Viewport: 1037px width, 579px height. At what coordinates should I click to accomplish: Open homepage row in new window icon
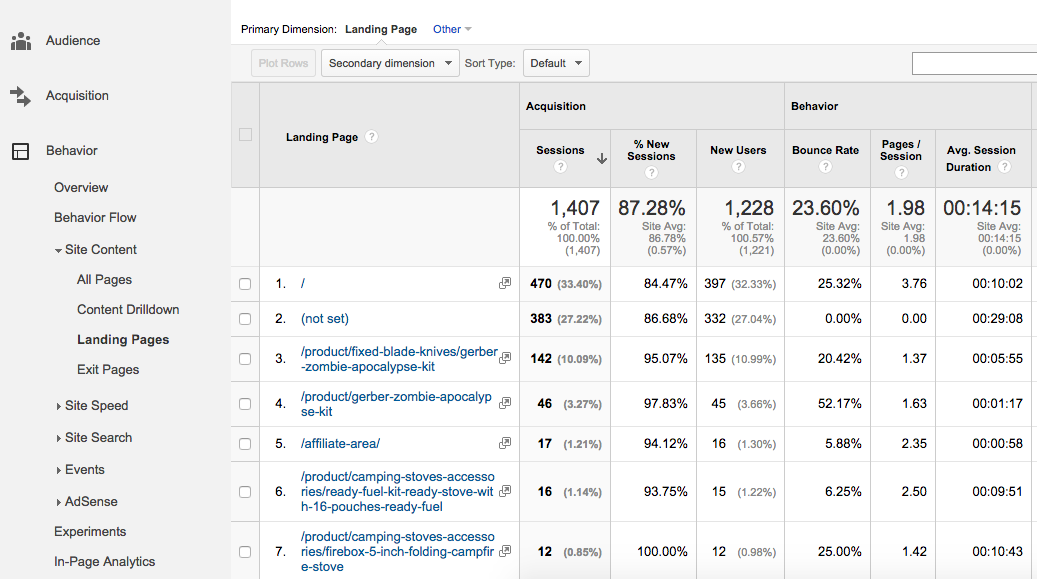point(505,284)
